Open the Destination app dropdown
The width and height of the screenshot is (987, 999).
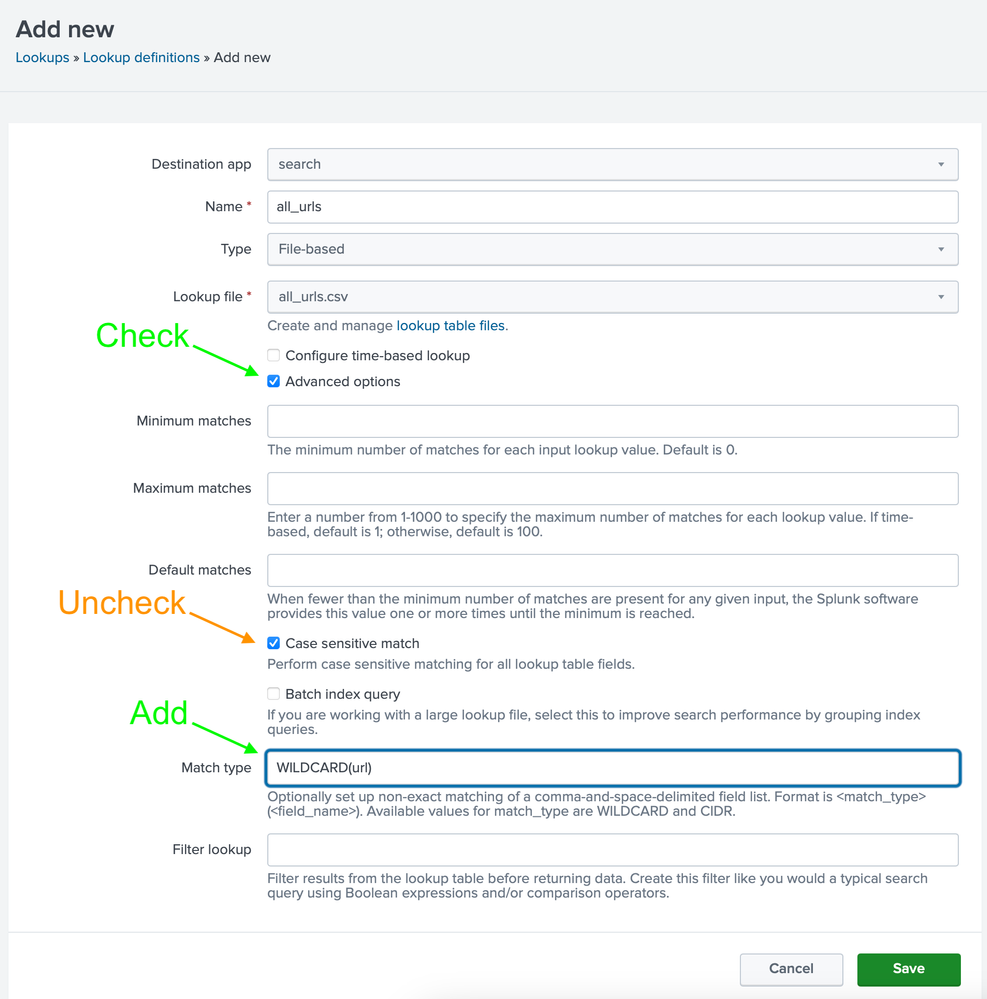click(612, 164)
